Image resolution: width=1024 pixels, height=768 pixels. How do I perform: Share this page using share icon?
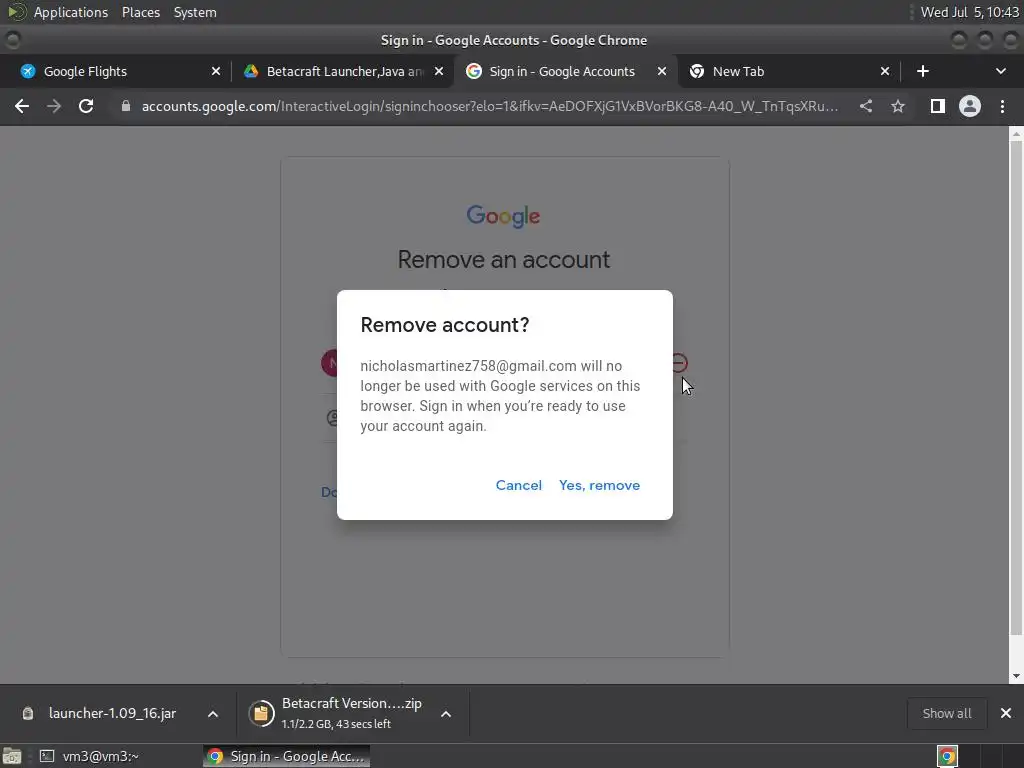tap(866, 106)
